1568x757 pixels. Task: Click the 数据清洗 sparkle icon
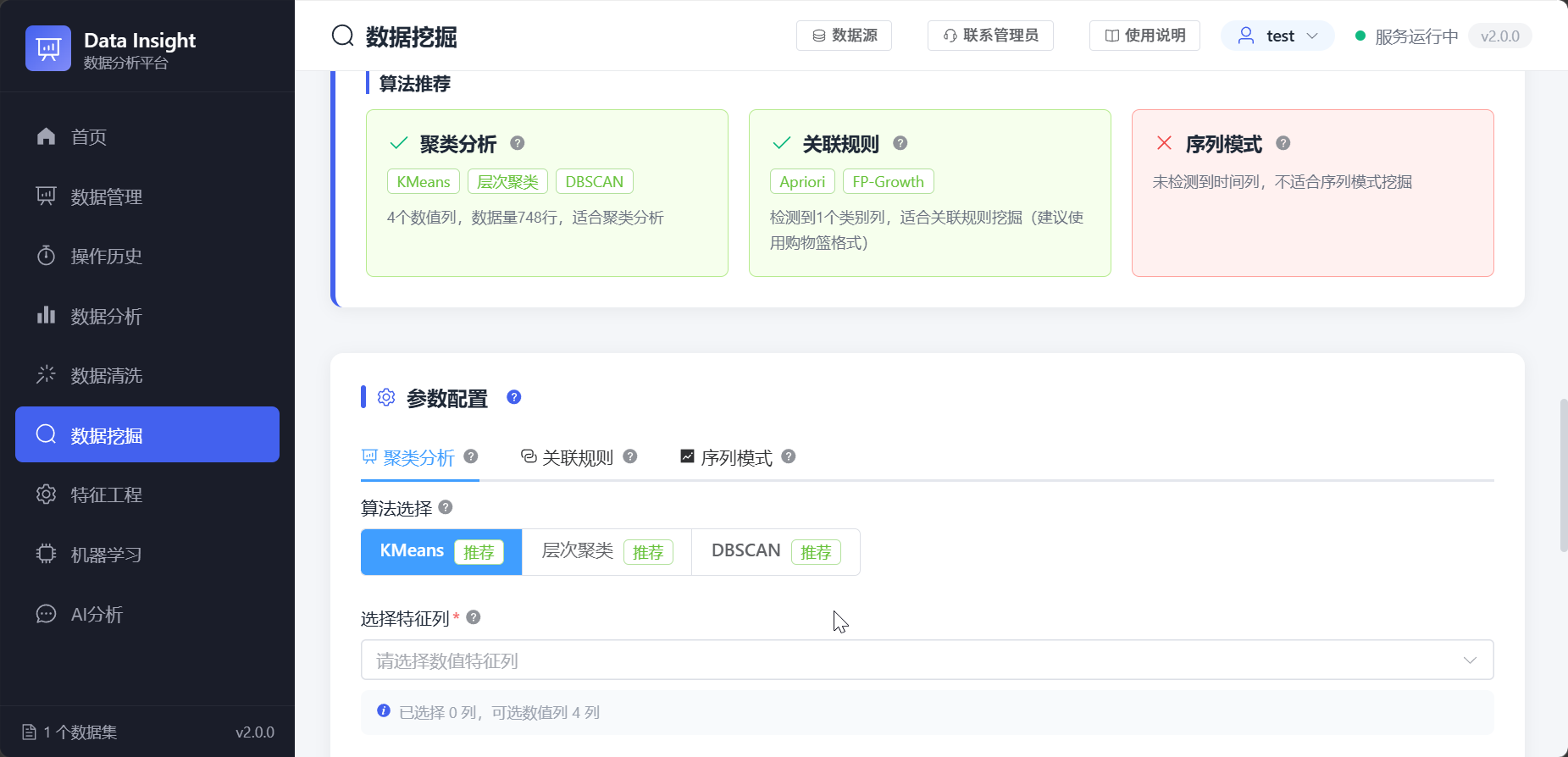pyautogui.click(x=47, y=375)
